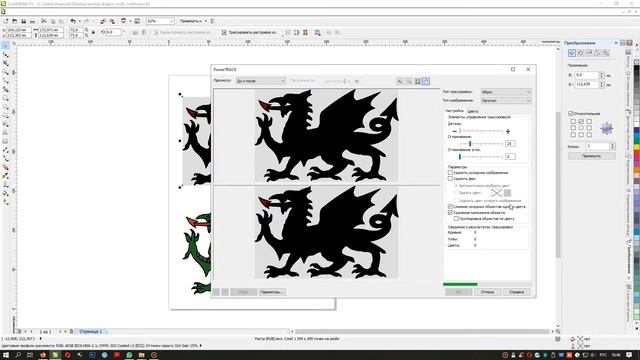The width and height of the screenshot is (640, 360).
Task: Click the Detail plus icon
Action: tap(508, 131)
